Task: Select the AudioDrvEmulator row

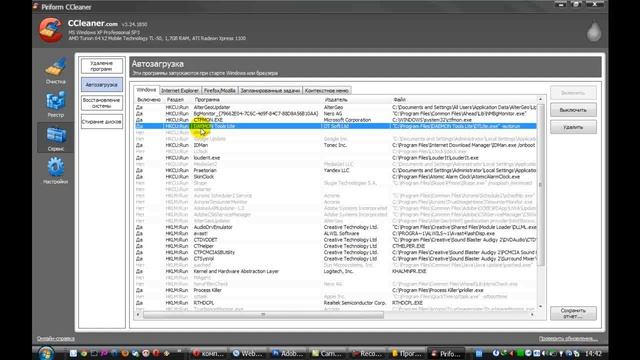Action: click(x=336, y=227)
